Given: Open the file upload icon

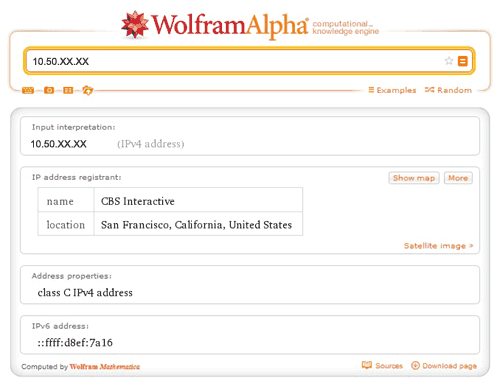Looking at the screenshot, I should 88,90.
